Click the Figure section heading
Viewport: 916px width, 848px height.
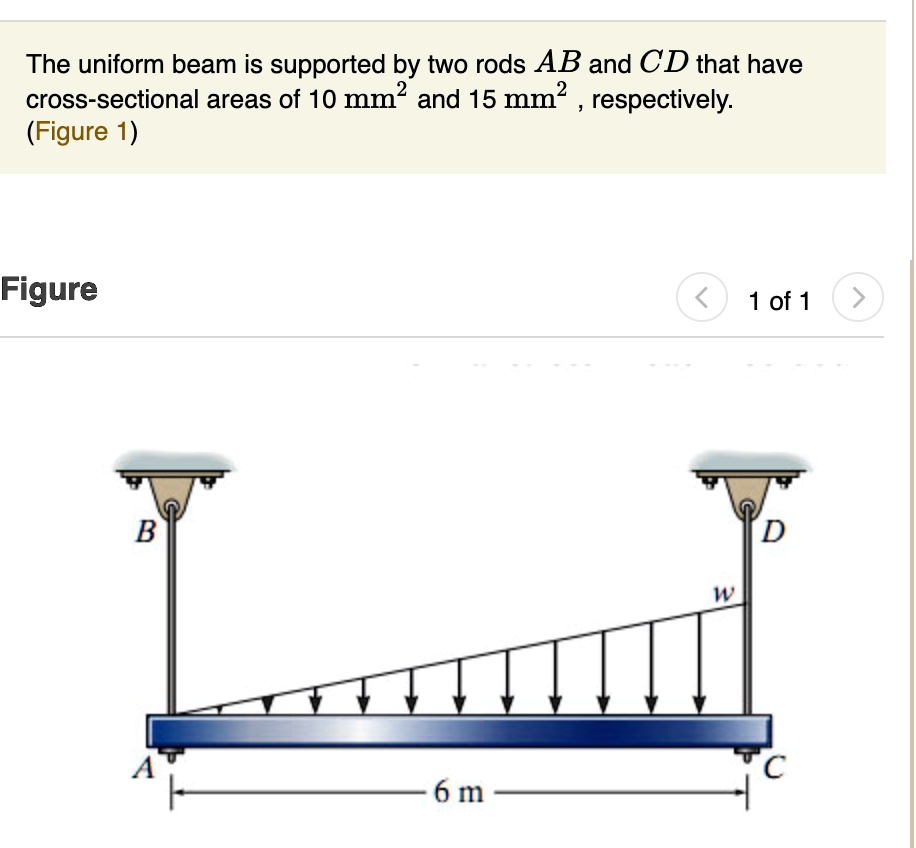(x=47, y=289)
